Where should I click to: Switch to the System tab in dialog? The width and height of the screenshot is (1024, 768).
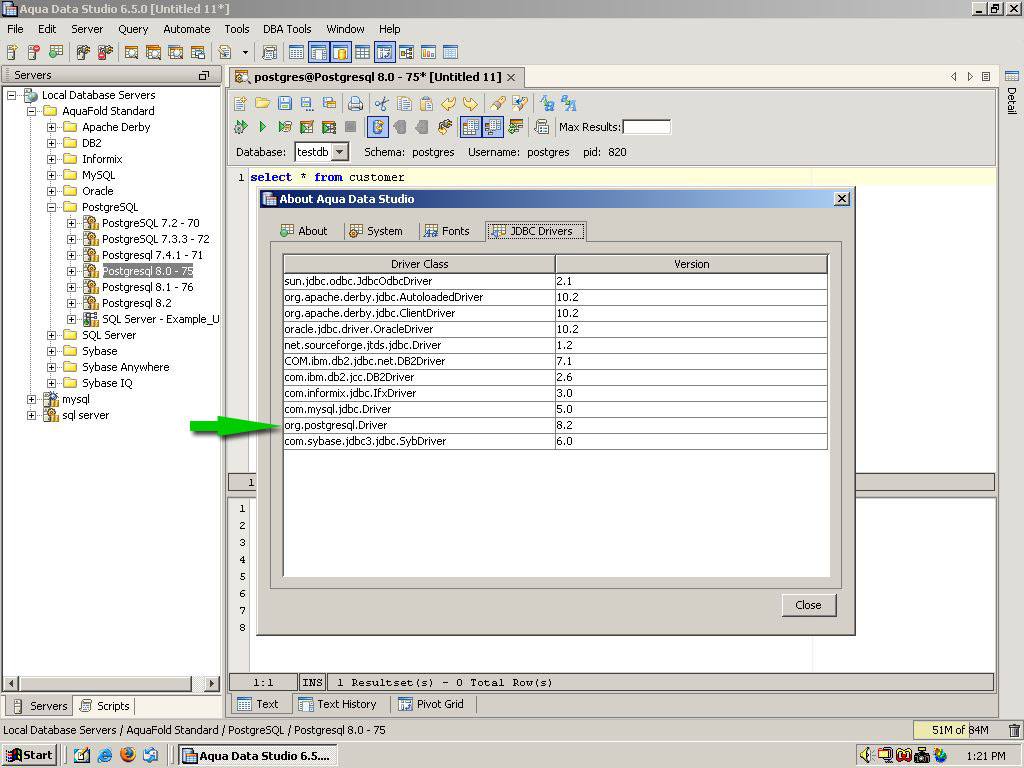pos(376,231)
